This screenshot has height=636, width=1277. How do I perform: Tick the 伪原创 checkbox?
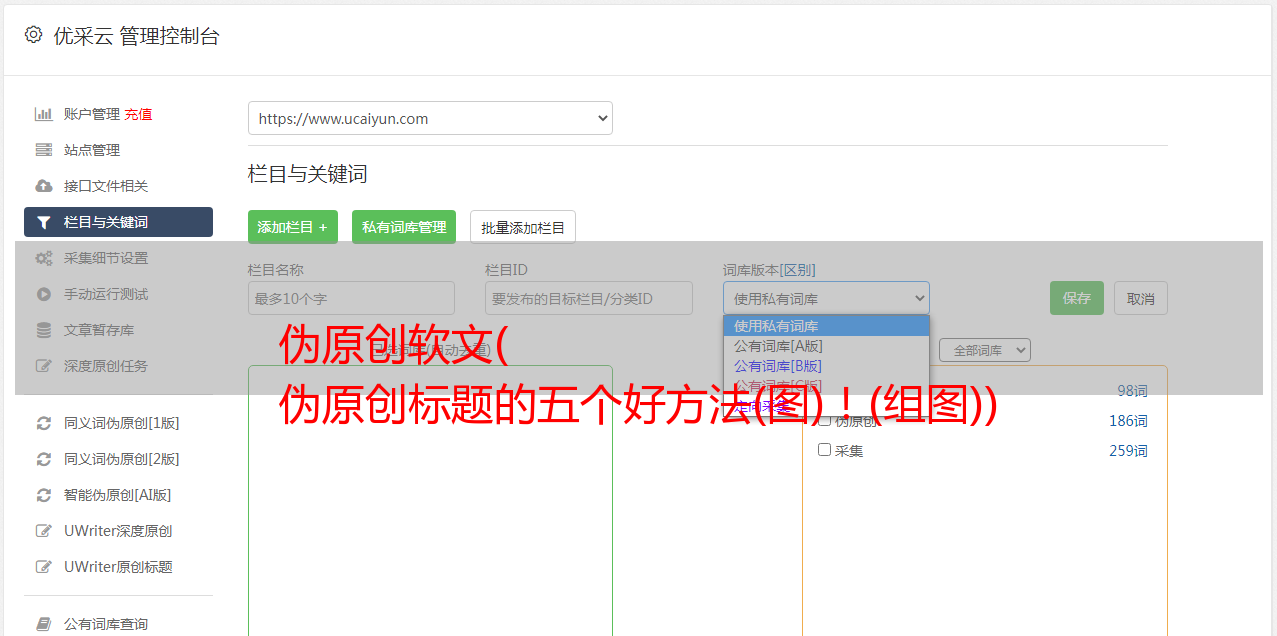pyautogui.click(x=825, y=420)
